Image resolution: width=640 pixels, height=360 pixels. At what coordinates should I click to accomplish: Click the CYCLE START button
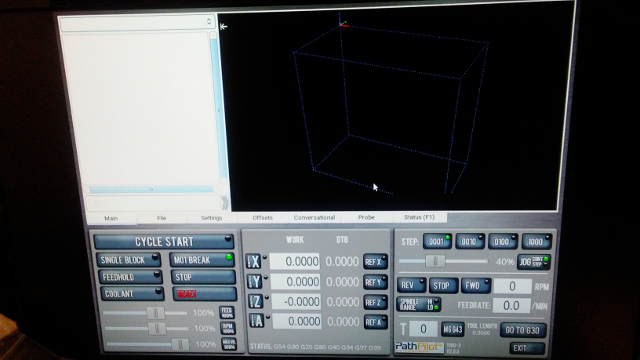[x=164, y=241]
